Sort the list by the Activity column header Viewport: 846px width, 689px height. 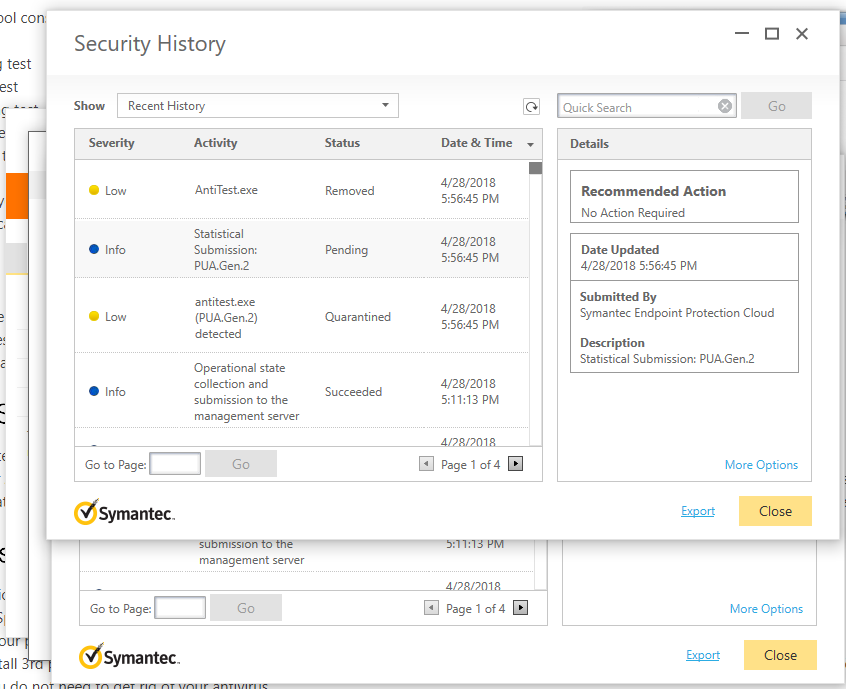coord(215,143)
